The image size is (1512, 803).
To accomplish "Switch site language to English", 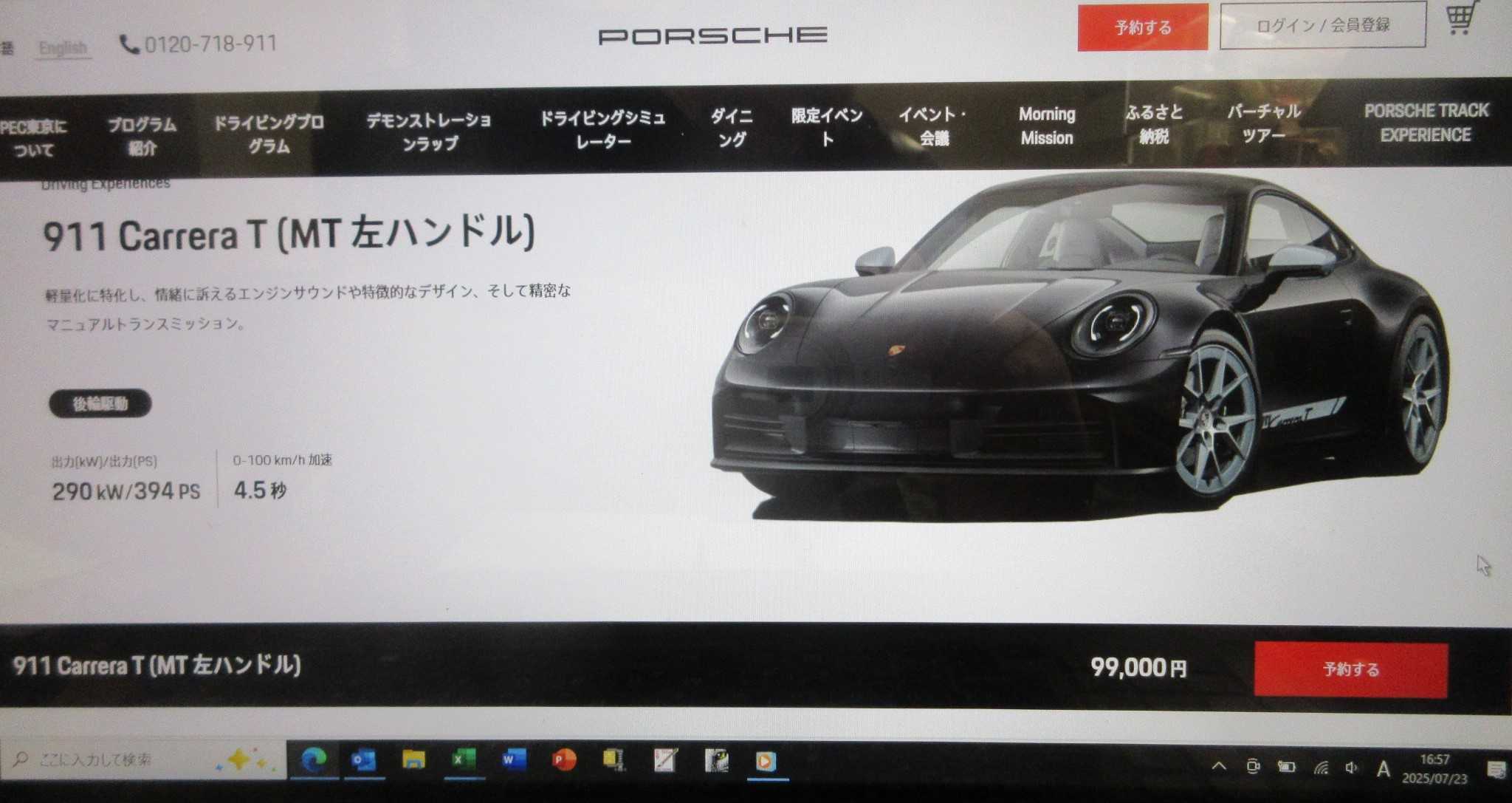I will tap(63, 48).
